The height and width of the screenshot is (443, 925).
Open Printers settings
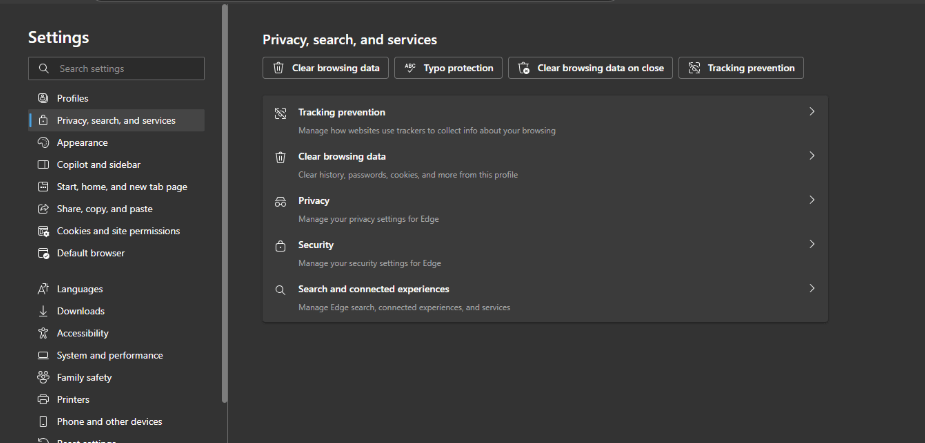116,399
